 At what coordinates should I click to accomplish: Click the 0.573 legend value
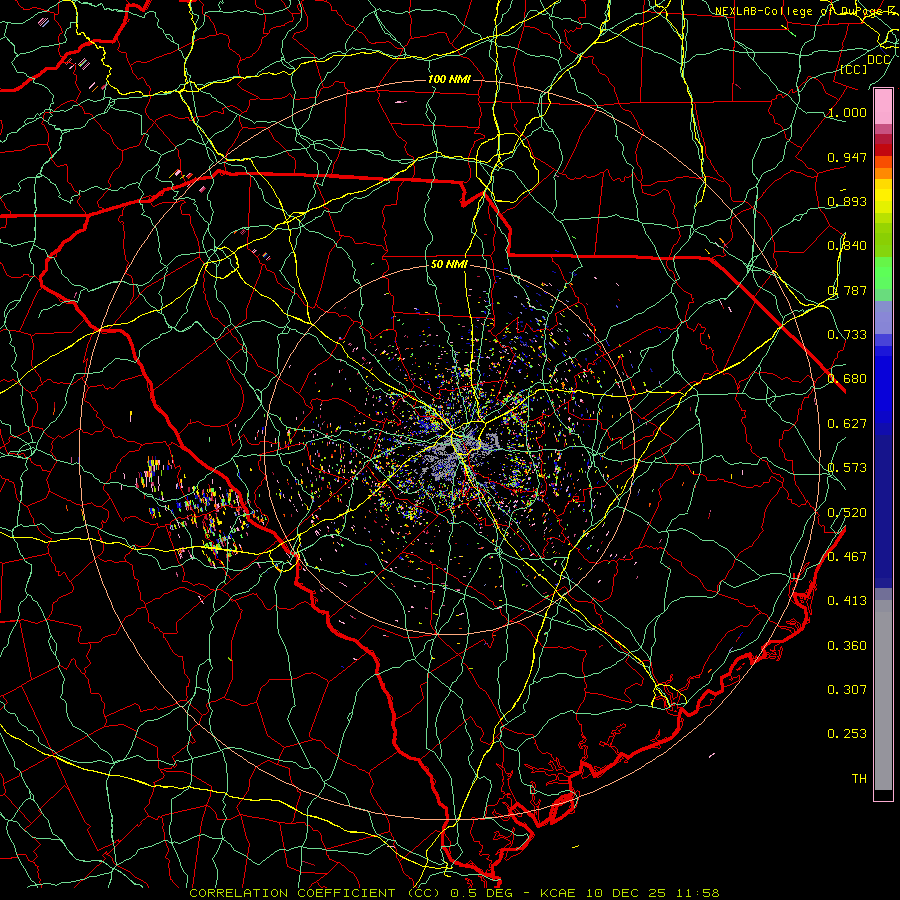pyautogui.click(x=847, y=468)
